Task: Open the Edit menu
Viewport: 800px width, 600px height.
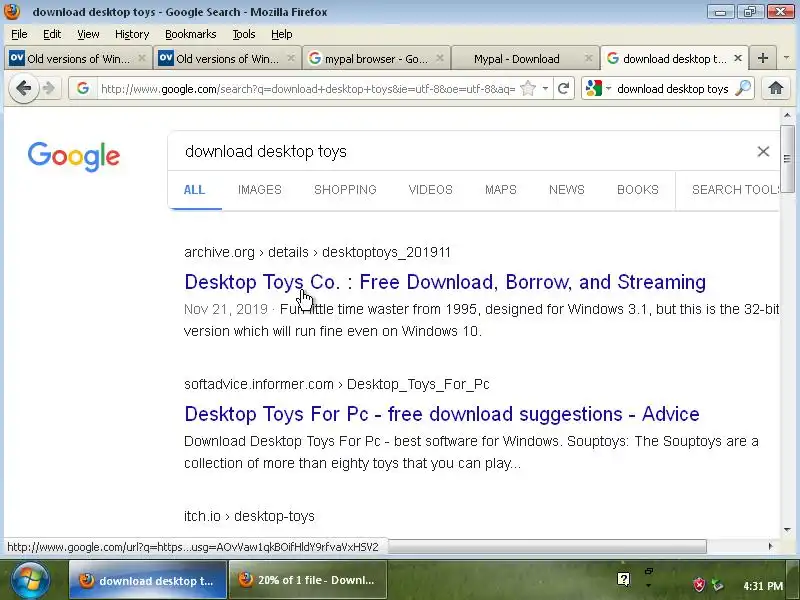Action: coord(52,34)
